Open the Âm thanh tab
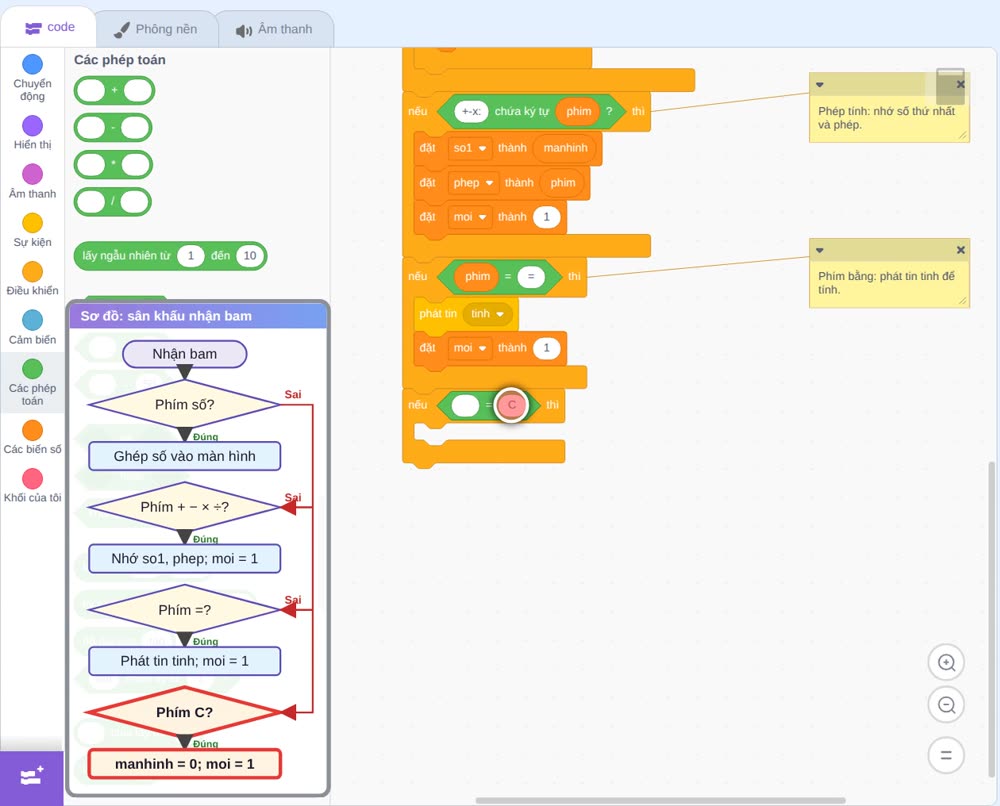Viewport: 1000px width, 806px height. tap(274, 29)
